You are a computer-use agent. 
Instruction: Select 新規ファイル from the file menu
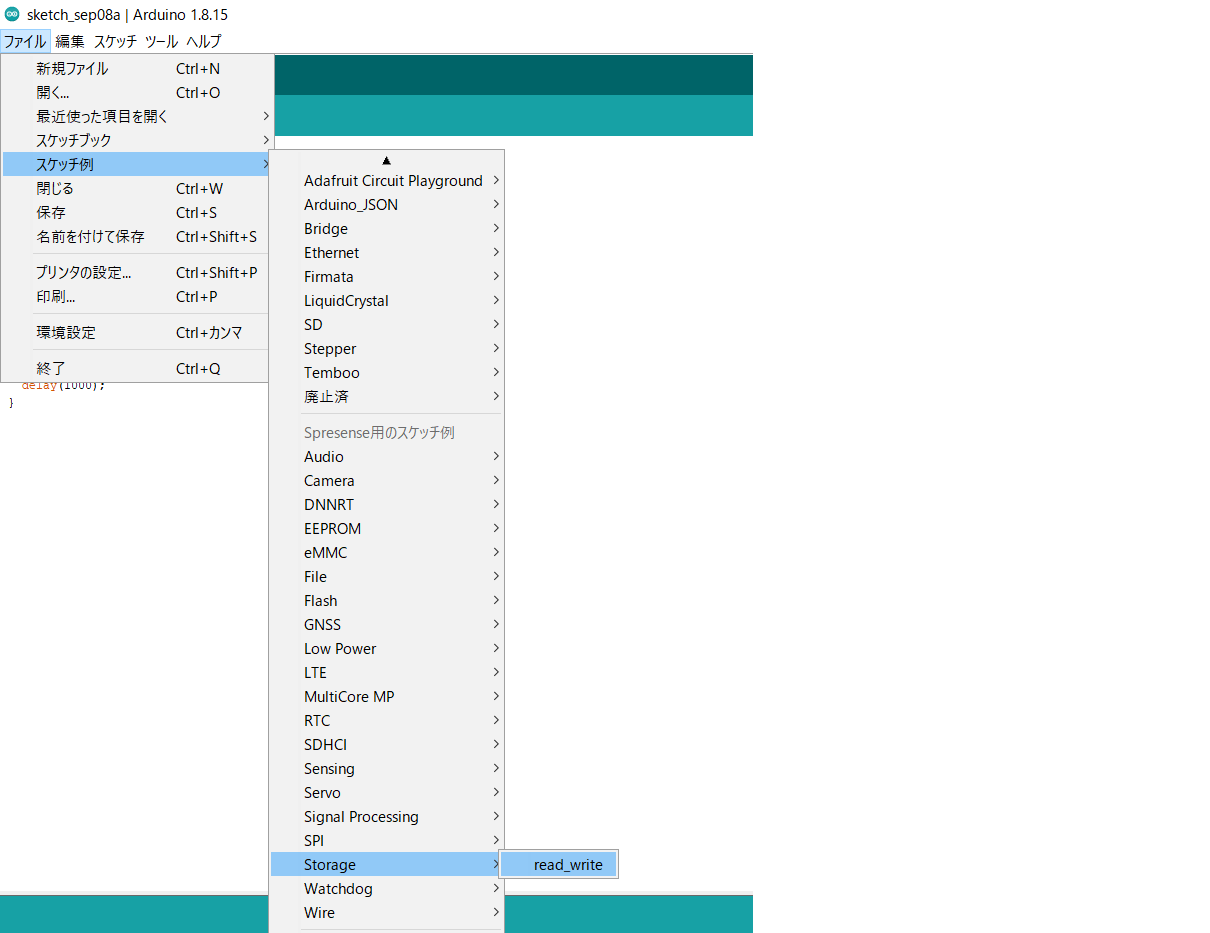[x=137, y=69]
